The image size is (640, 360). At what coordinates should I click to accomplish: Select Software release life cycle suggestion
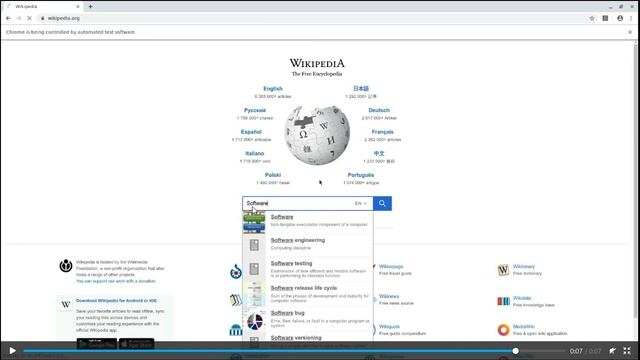click(308, 294)
